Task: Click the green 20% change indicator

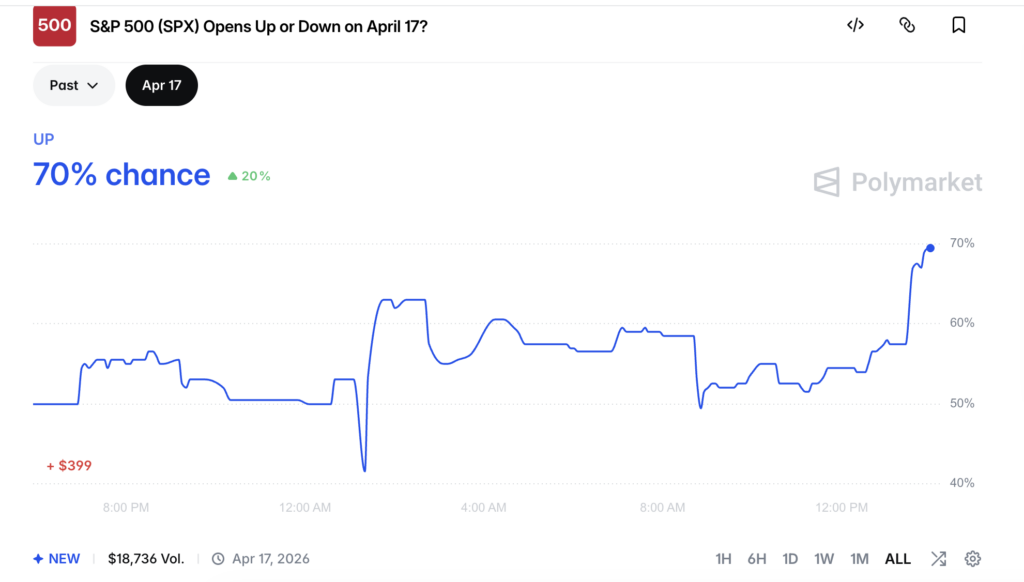Action: tap(248, 175)
